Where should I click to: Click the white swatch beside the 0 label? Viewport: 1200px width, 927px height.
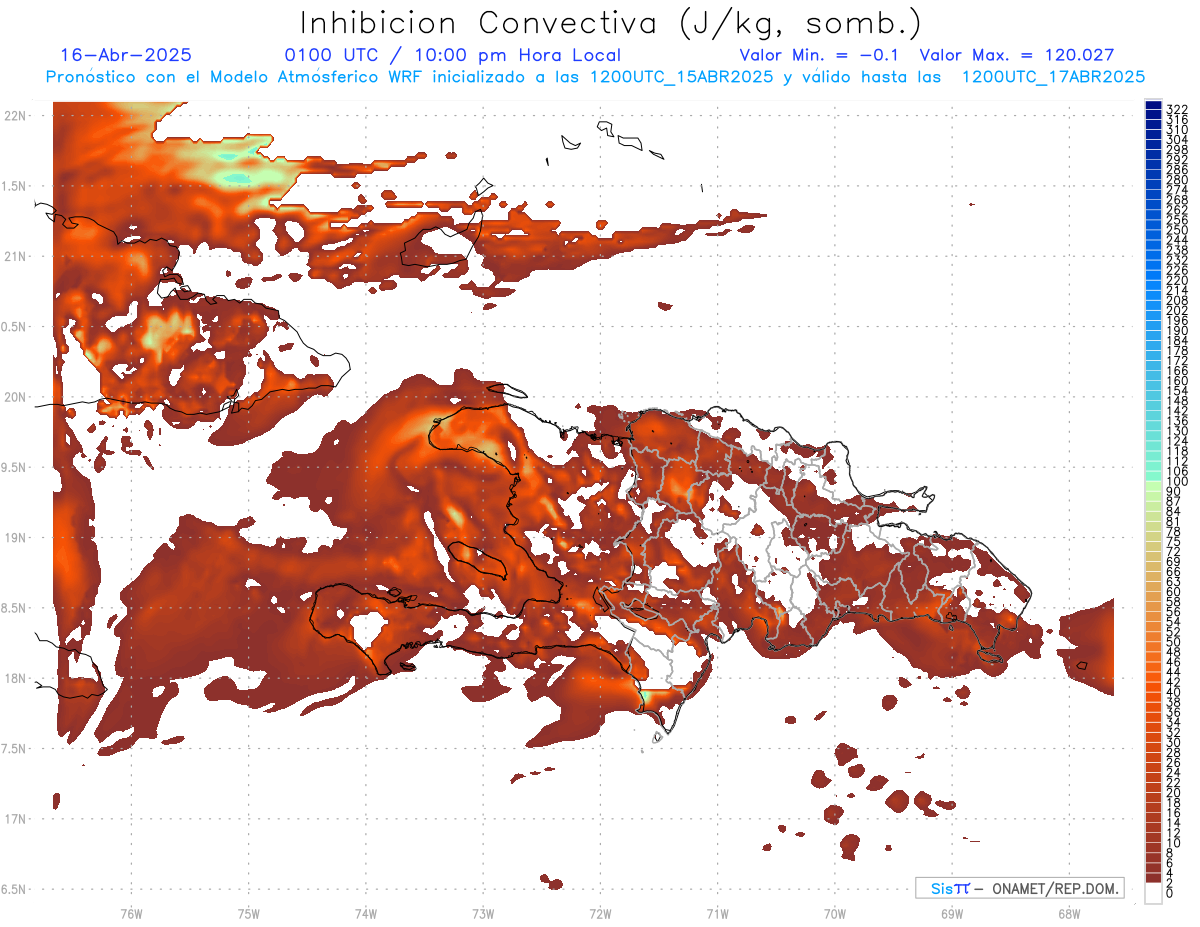(x=1153, y=894)
